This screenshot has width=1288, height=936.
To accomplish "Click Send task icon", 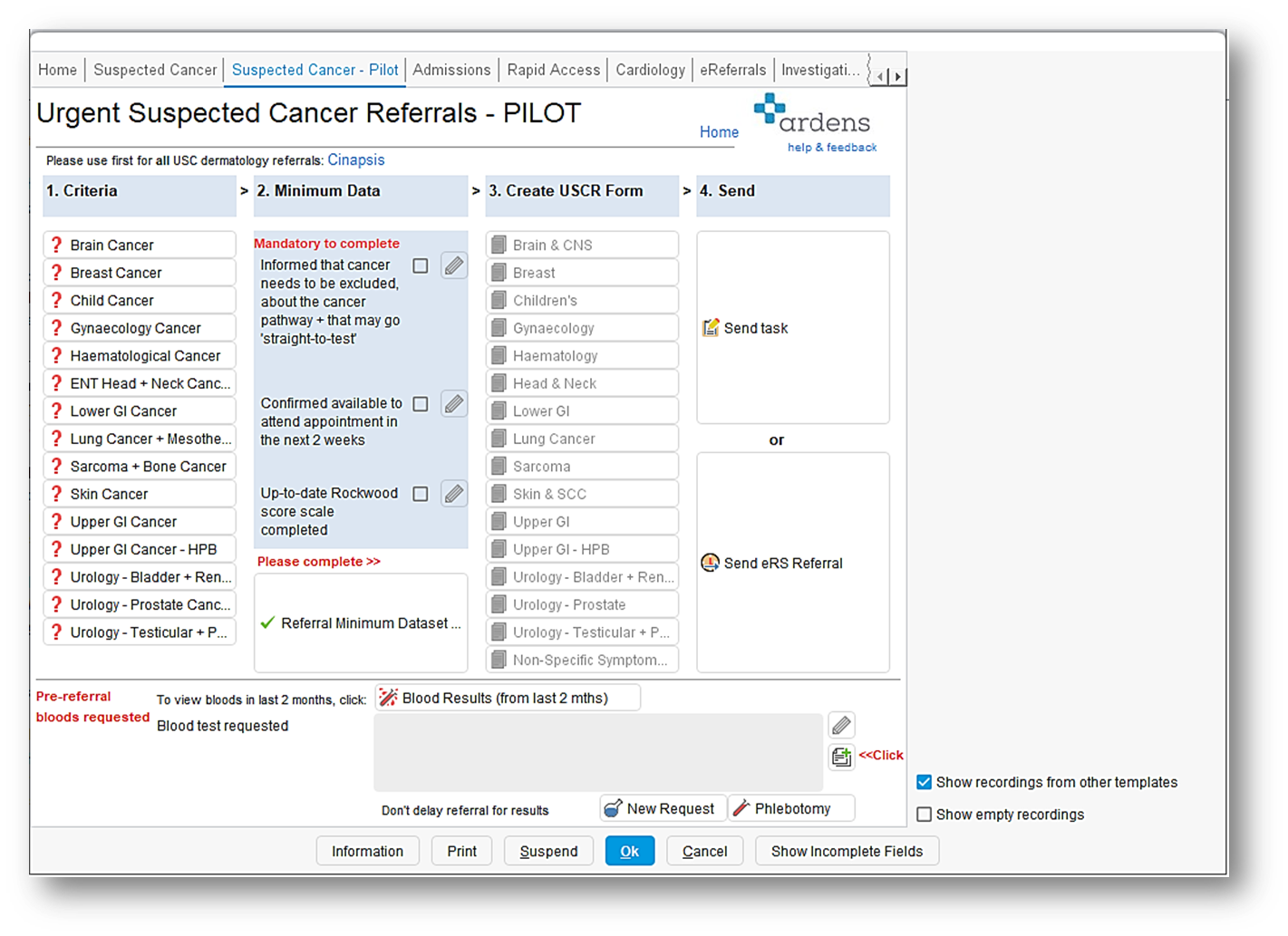I will pyautogui.click(x=711, y=328).
